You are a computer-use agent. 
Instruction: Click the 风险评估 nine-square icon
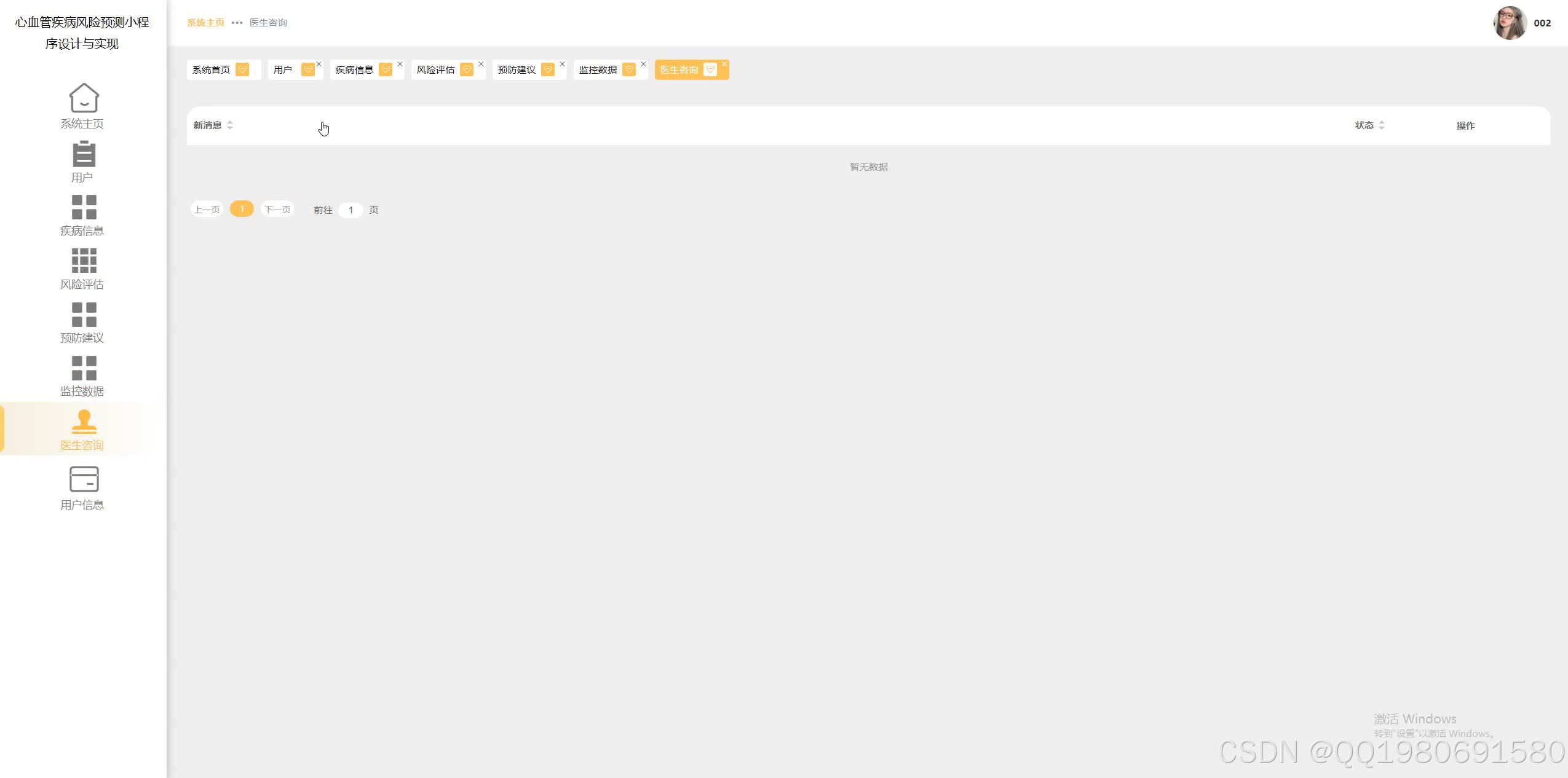(84, 261)
